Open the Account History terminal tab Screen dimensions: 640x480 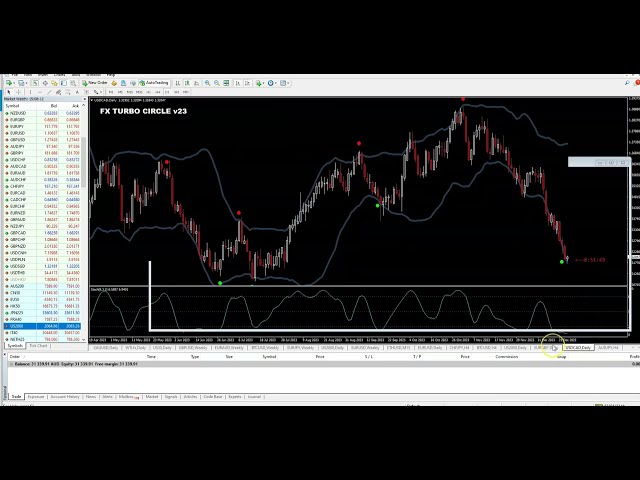(66, 396)
